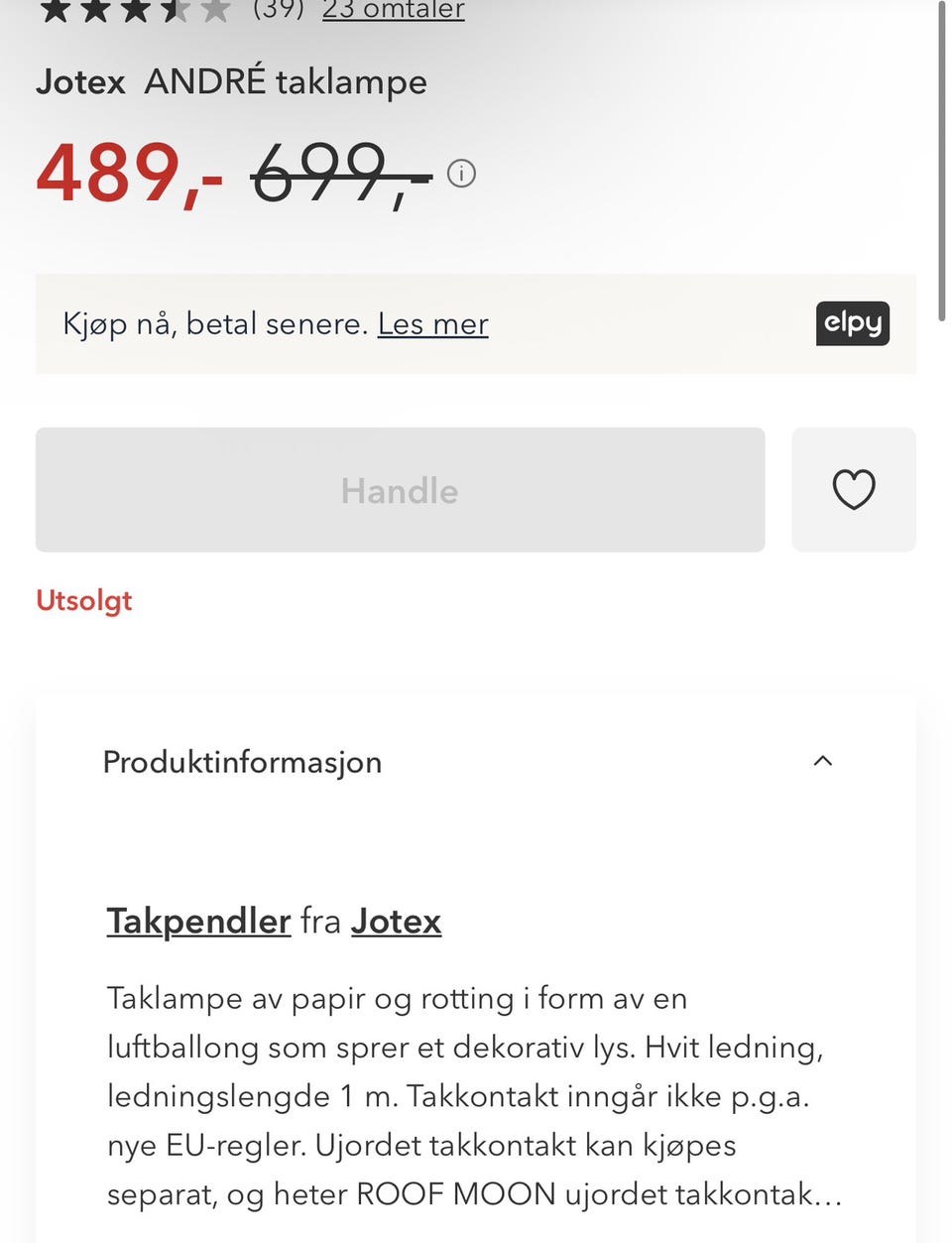This screenshot has width=952, height=1243.
Task: Add lamp to wishlist with heart icon
Action: pyautogui.click(x=853, y=490)
